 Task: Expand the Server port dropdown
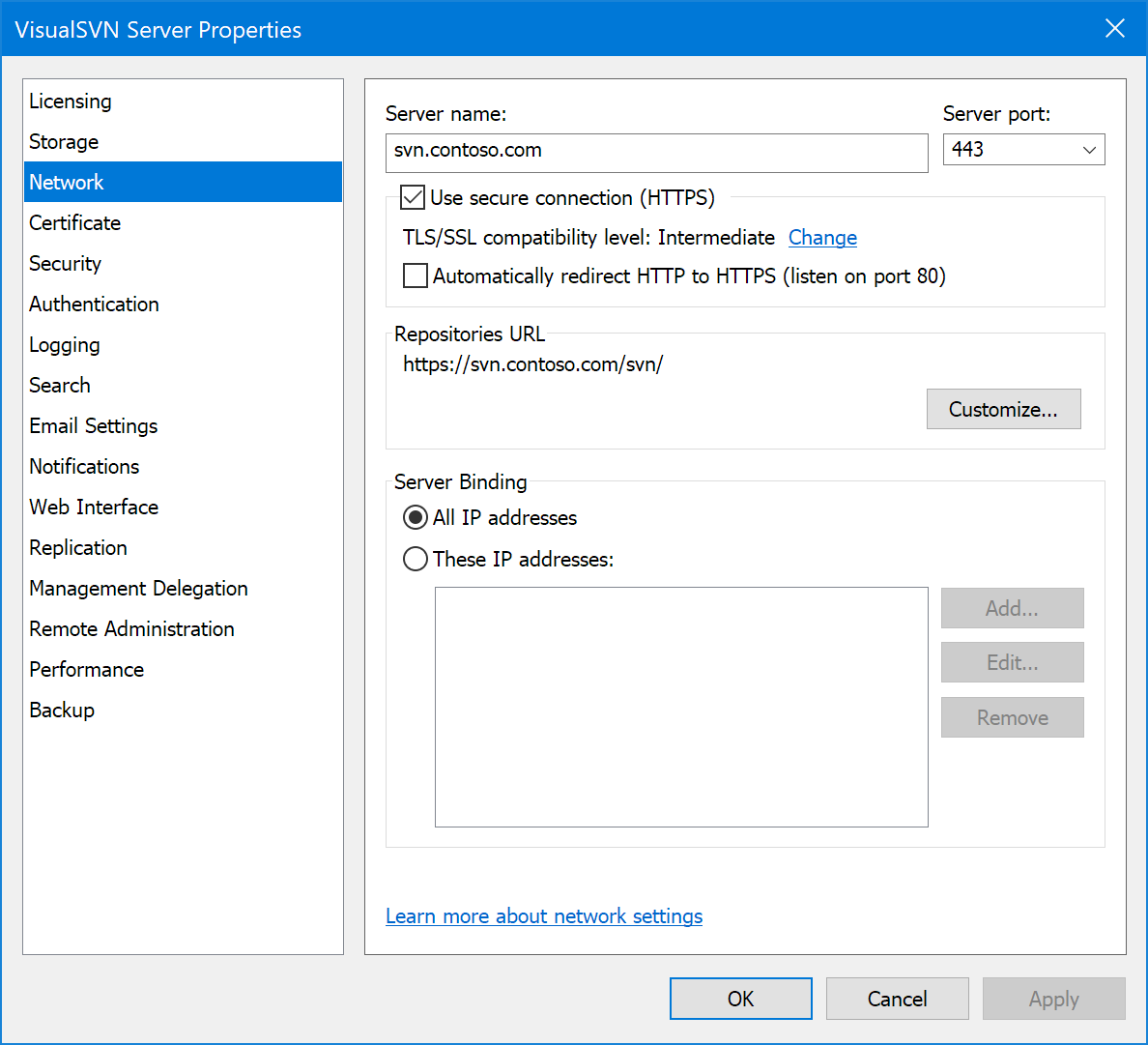(1089, 150)
